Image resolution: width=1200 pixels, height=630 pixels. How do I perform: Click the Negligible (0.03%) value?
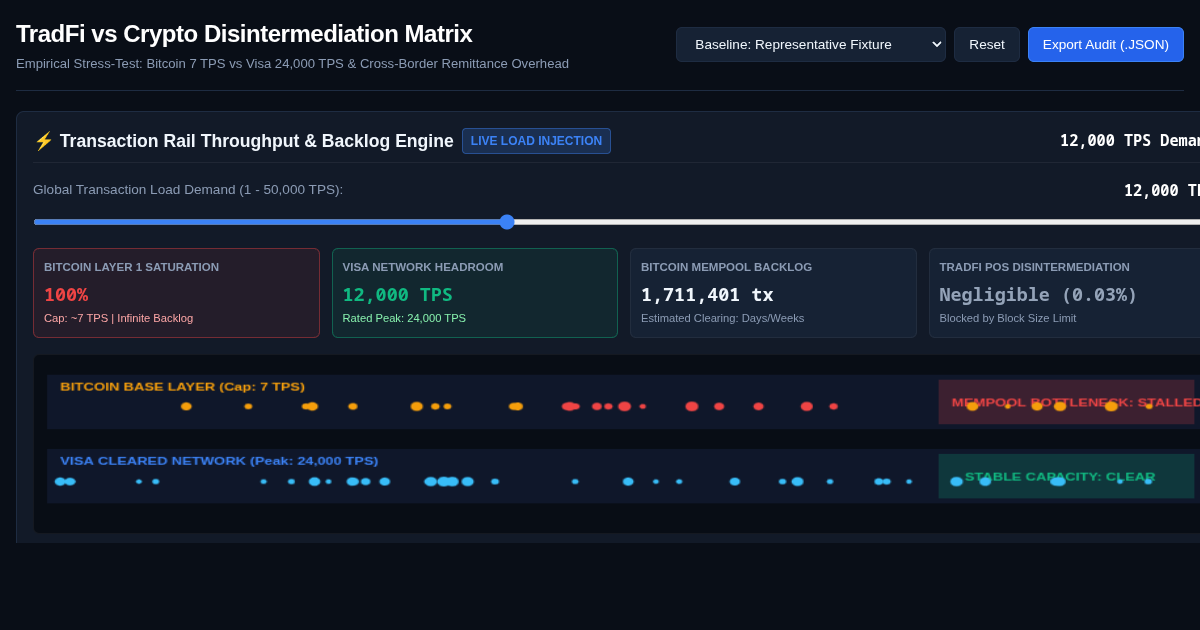(1039, 295)
